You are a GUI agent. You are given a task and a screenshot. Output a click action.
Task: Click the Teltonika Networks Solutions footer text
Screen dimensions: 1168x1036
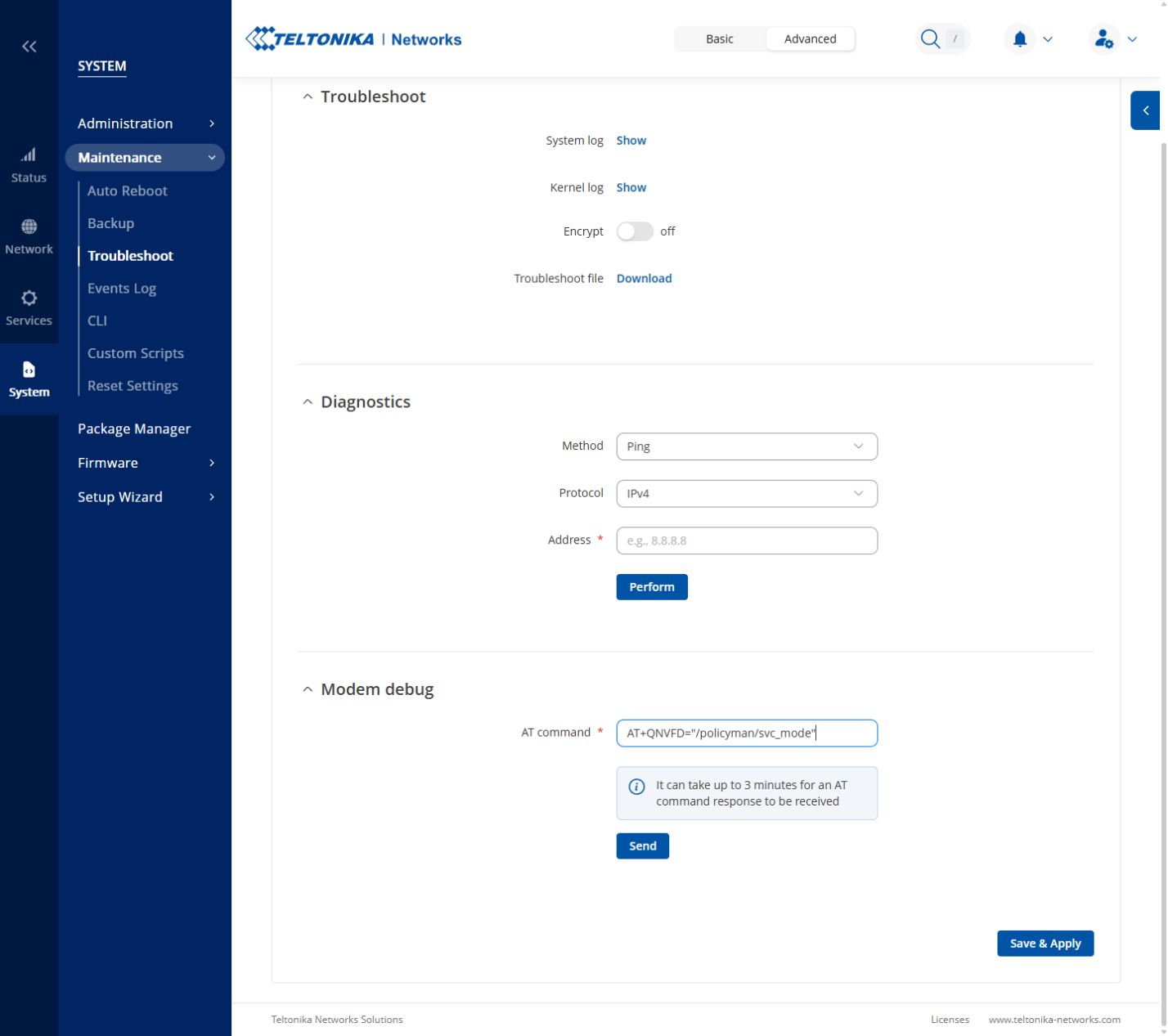[x=337, y=1020]
